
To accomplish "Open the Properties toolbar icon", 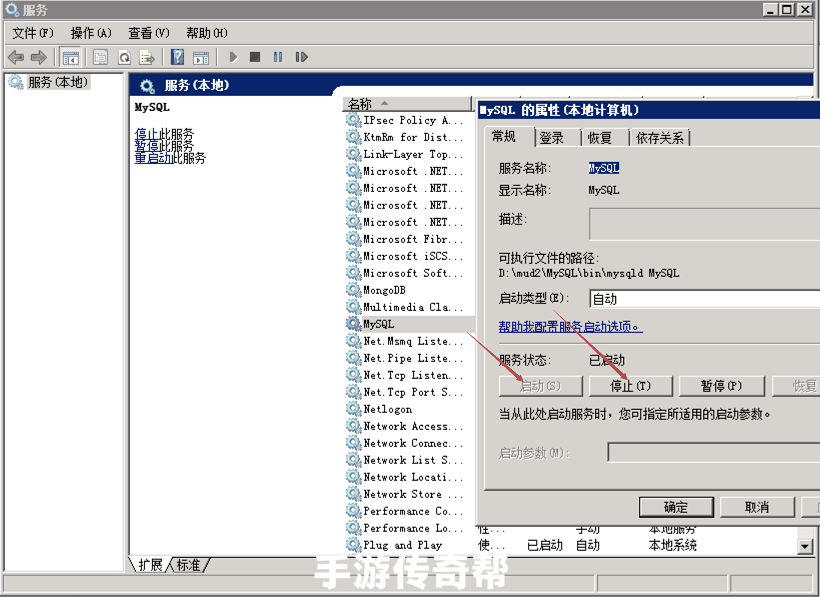I will click(100, 57).
